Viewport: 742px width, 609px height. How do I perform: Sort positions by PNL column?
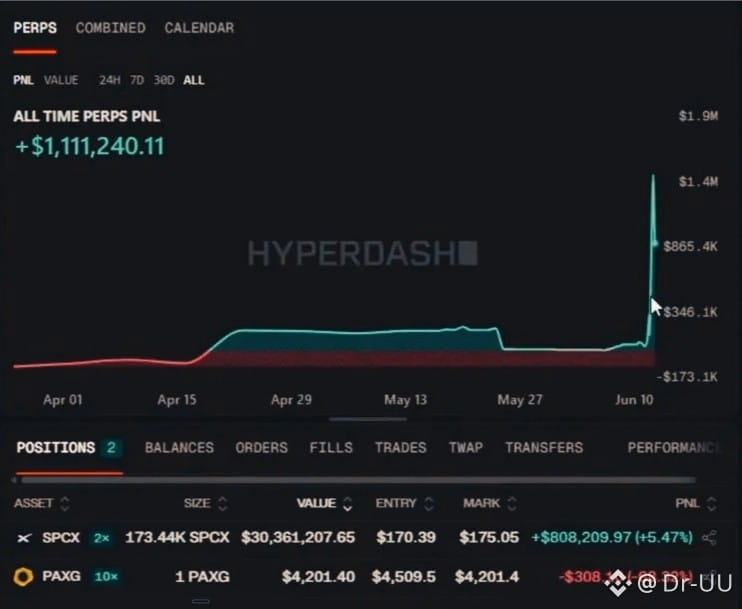pyautogui.click(x=696, y=503)
